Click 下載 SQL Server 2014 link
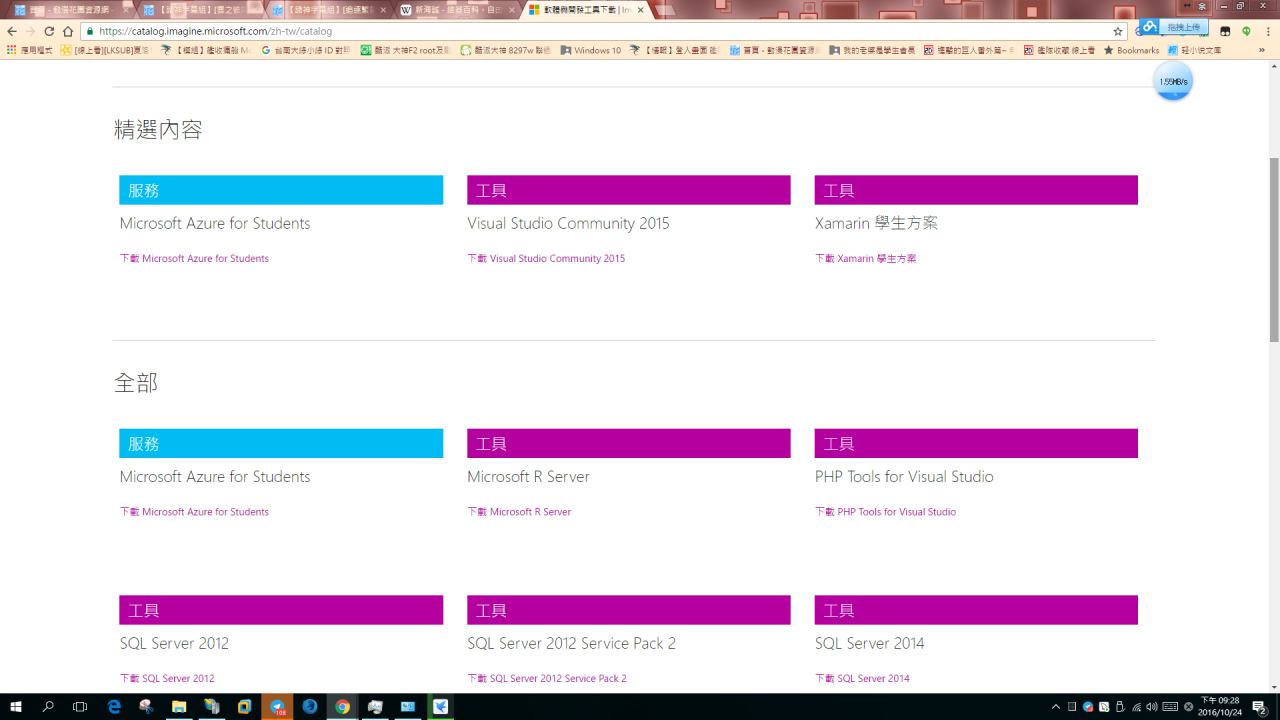Image resolution: width=1280 pixels, height=720 pixels. click(x=862, y=678)
